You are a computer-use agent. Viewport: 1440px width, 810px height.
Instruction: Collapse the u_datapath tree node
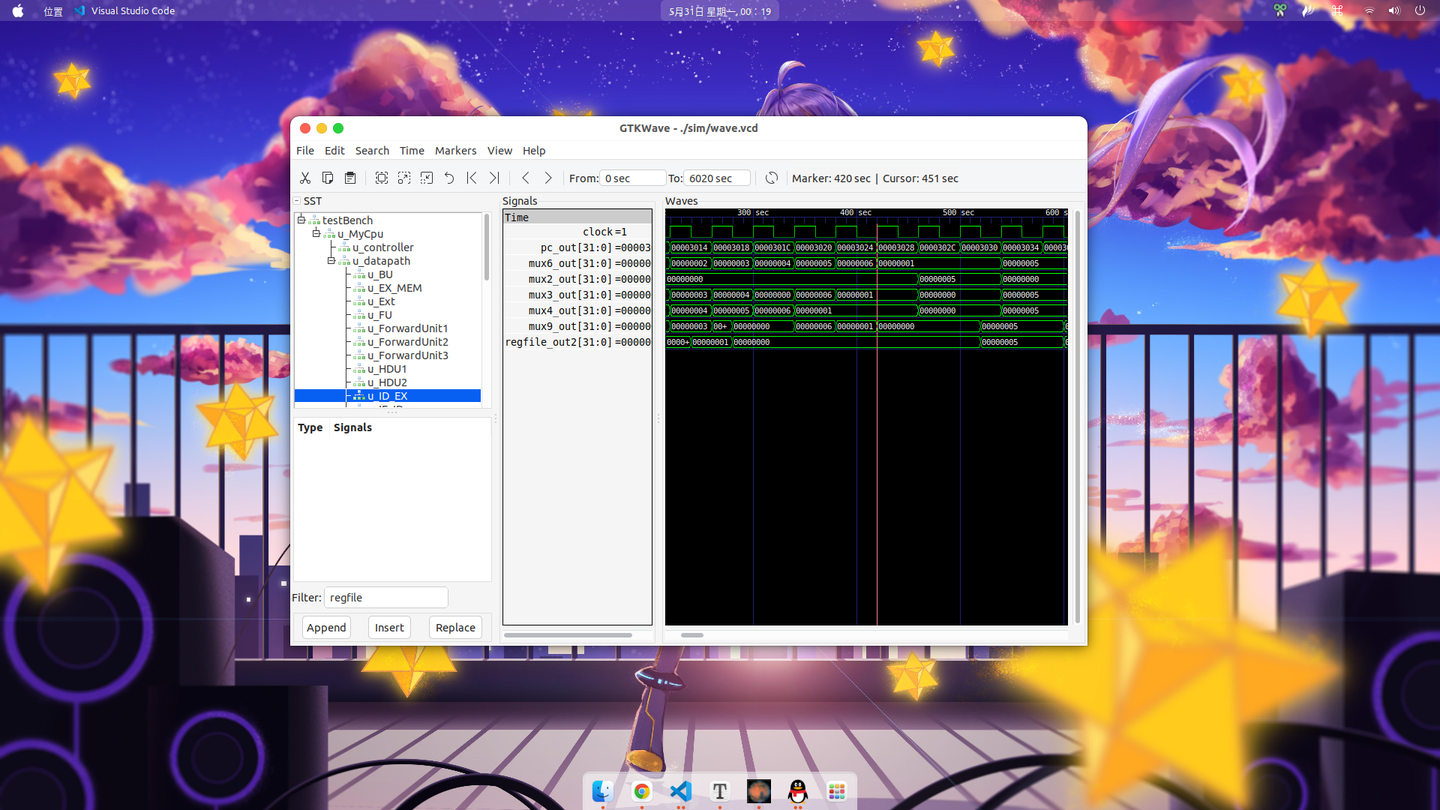[x=329, y=260]
